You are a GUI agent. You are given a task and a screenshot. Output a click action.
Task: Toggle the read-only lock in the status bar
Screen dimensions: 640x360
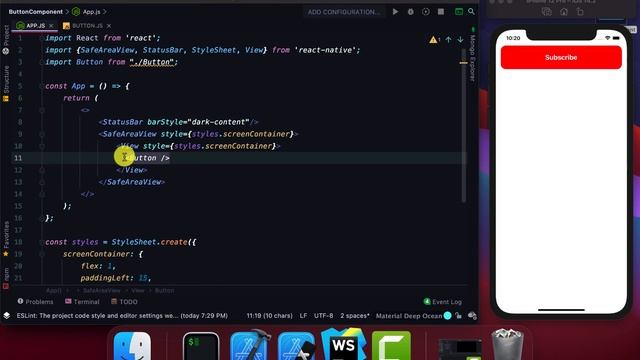coord(459,316)
